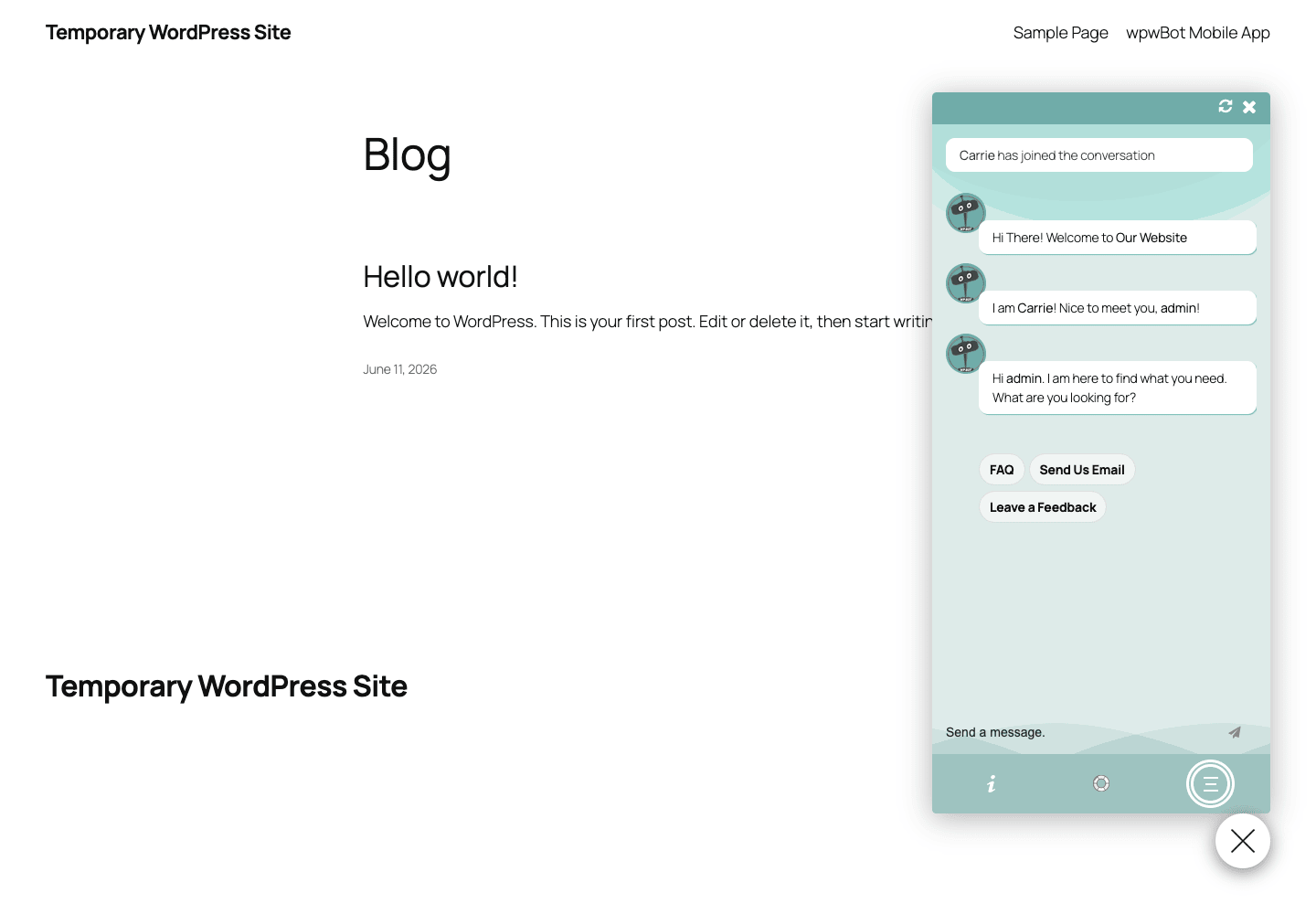Choose the FAQ quick reply button

(x=1002, y=470)
